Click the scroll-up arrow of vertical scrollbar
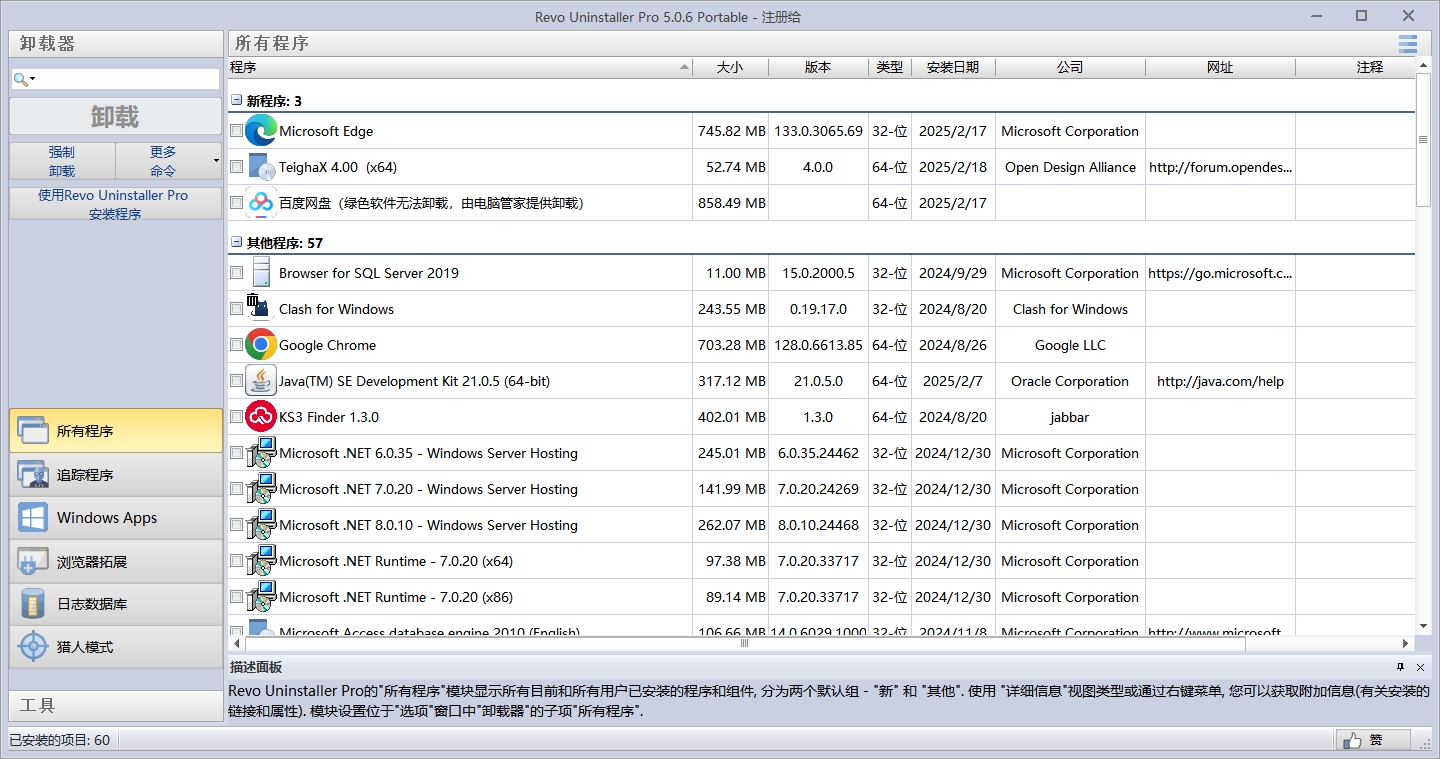This screenshot has width=1440, height=759. (x=1423, y=66)
